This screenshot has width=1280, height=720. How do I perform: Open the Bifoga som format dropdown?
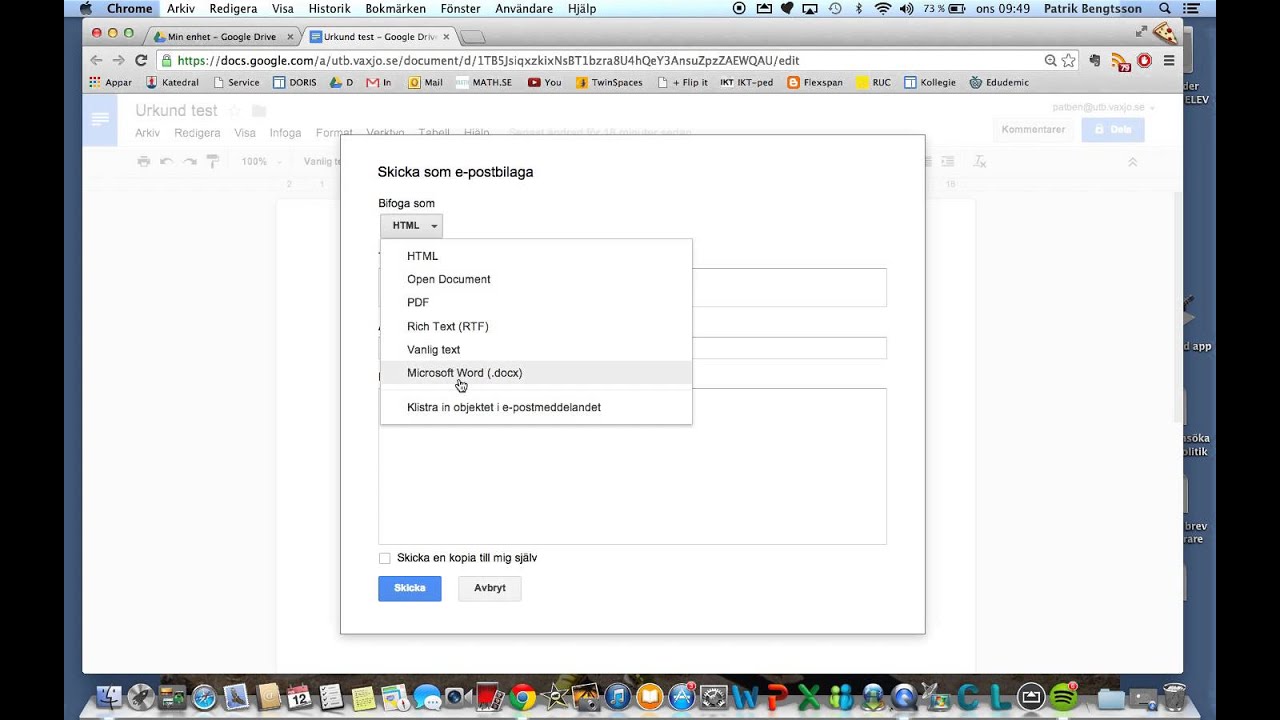coord(411,226)
